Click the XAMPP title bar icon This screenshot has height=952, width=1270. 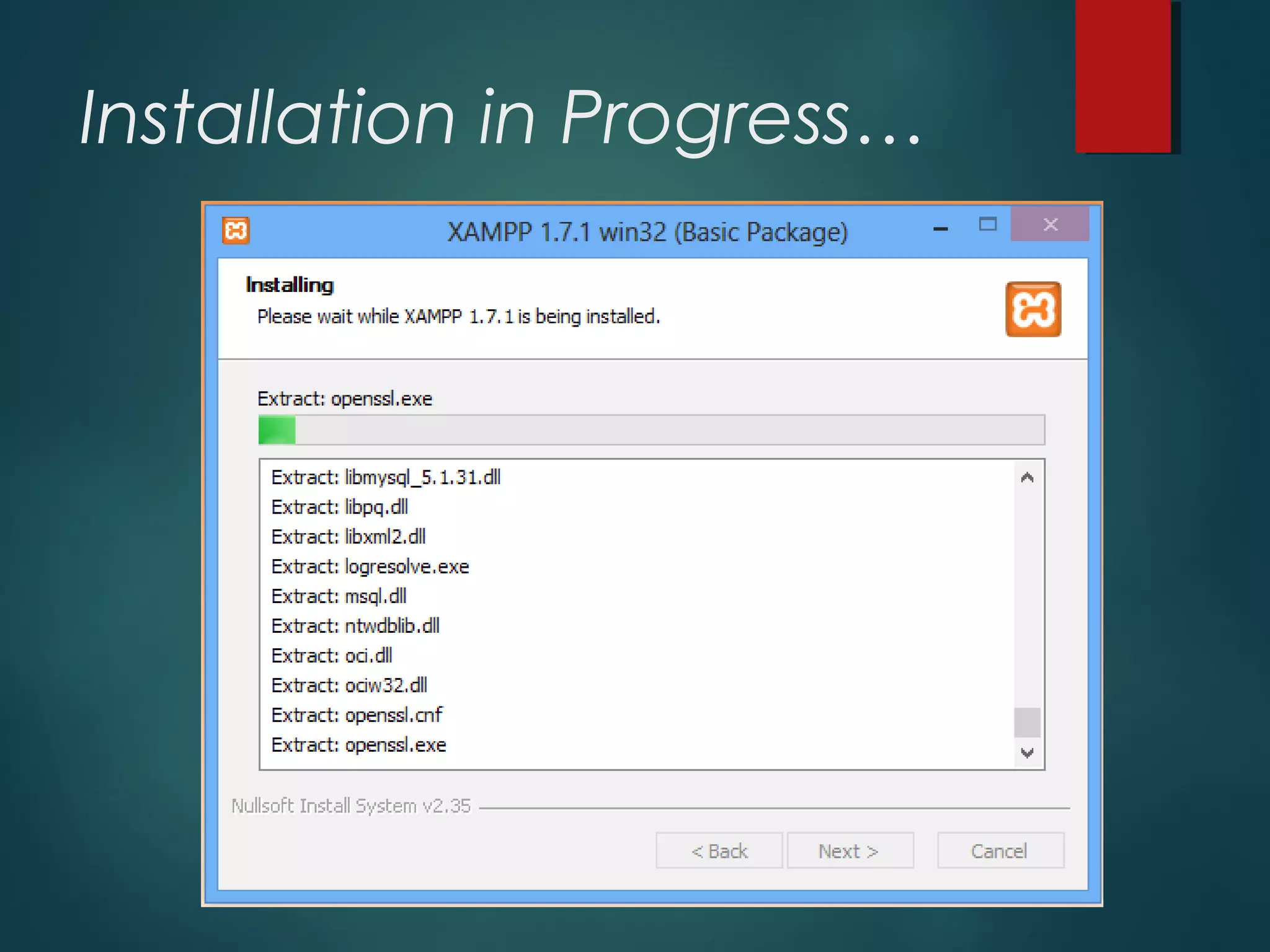point(236,231)
